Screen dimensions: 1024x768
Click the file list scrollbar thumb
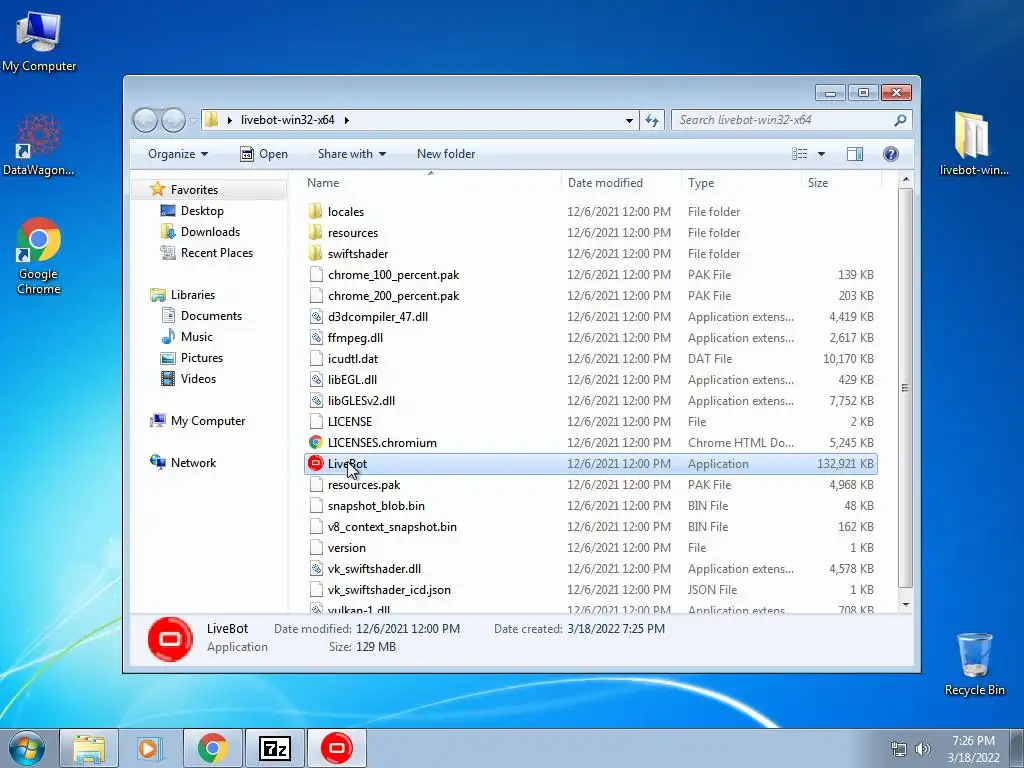point(905,387)
